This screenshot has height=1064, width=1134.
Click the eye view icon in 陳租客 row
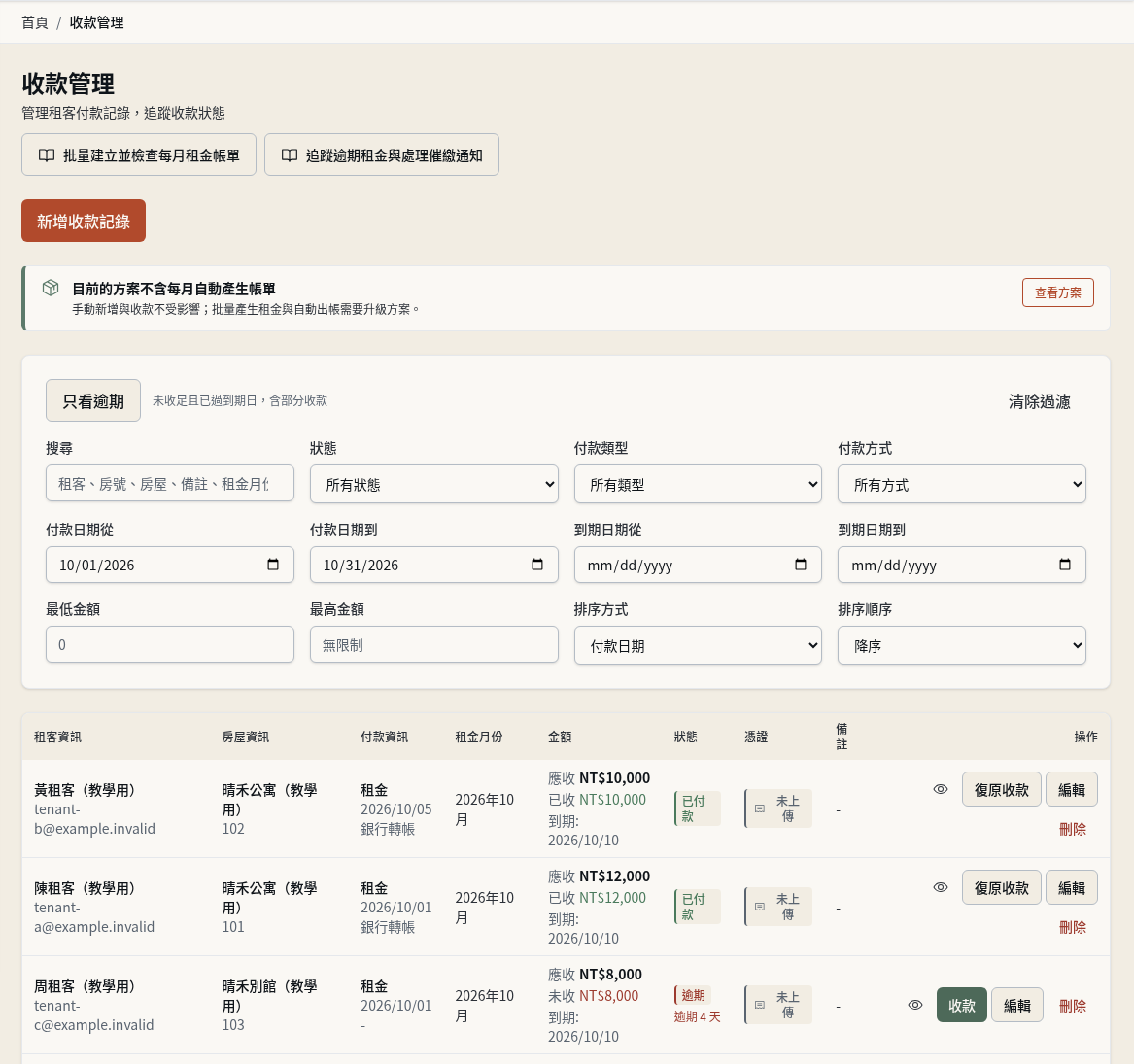(941, 887)
